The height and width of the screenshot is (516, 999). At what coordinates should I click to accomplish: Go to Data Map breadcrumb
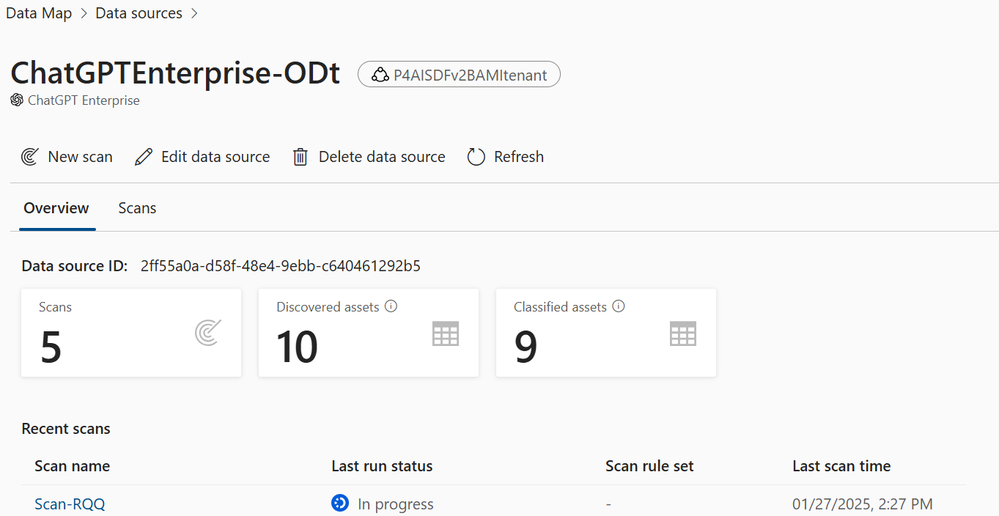click(x=39, y=13)
